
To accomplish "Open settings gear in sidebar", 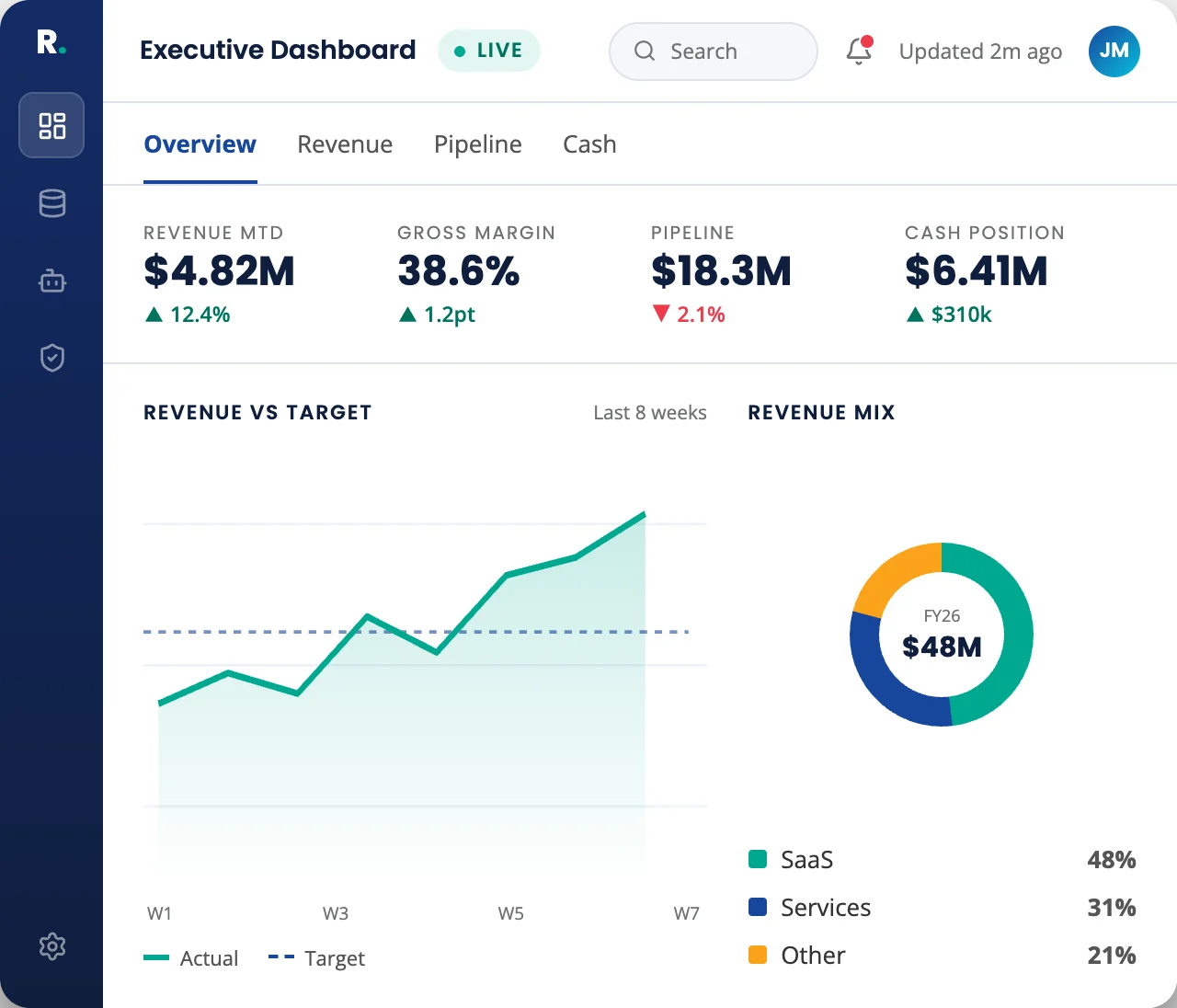I will (x=52, y=946).
